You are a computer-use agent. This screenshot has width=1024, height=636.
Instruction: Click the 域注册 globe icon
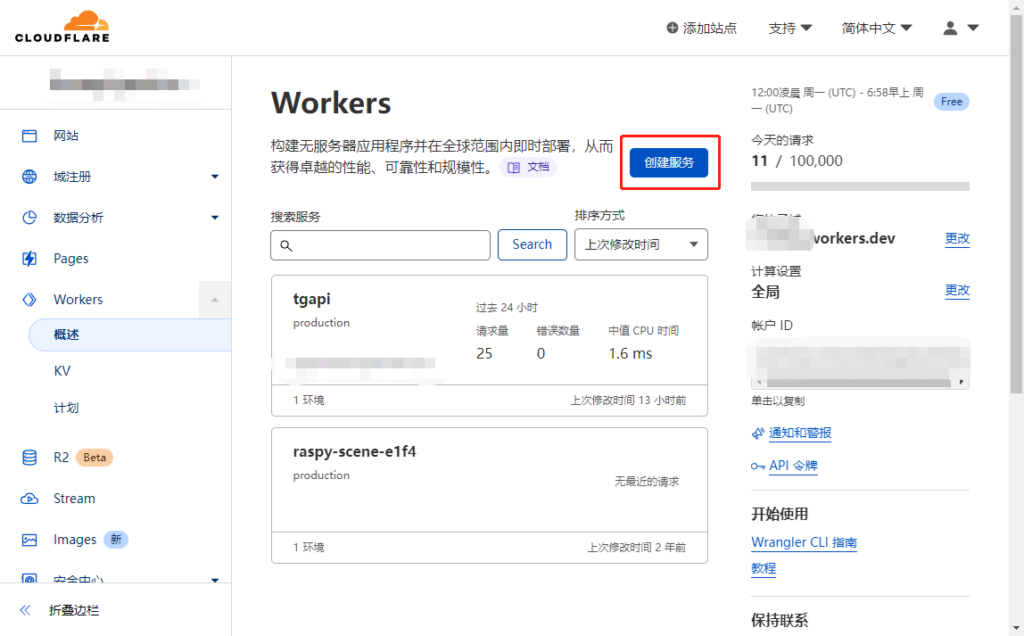tap(30, 177)
